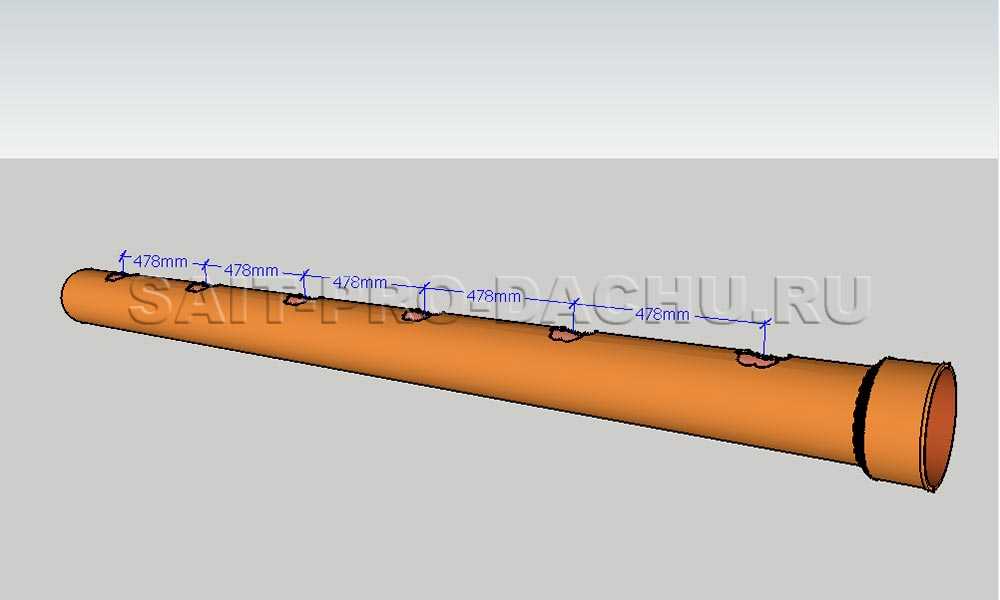Click the dimension tick mark above the last hole
The image size is (1000, 600).
pyautogui.click(x=766, y=324)
